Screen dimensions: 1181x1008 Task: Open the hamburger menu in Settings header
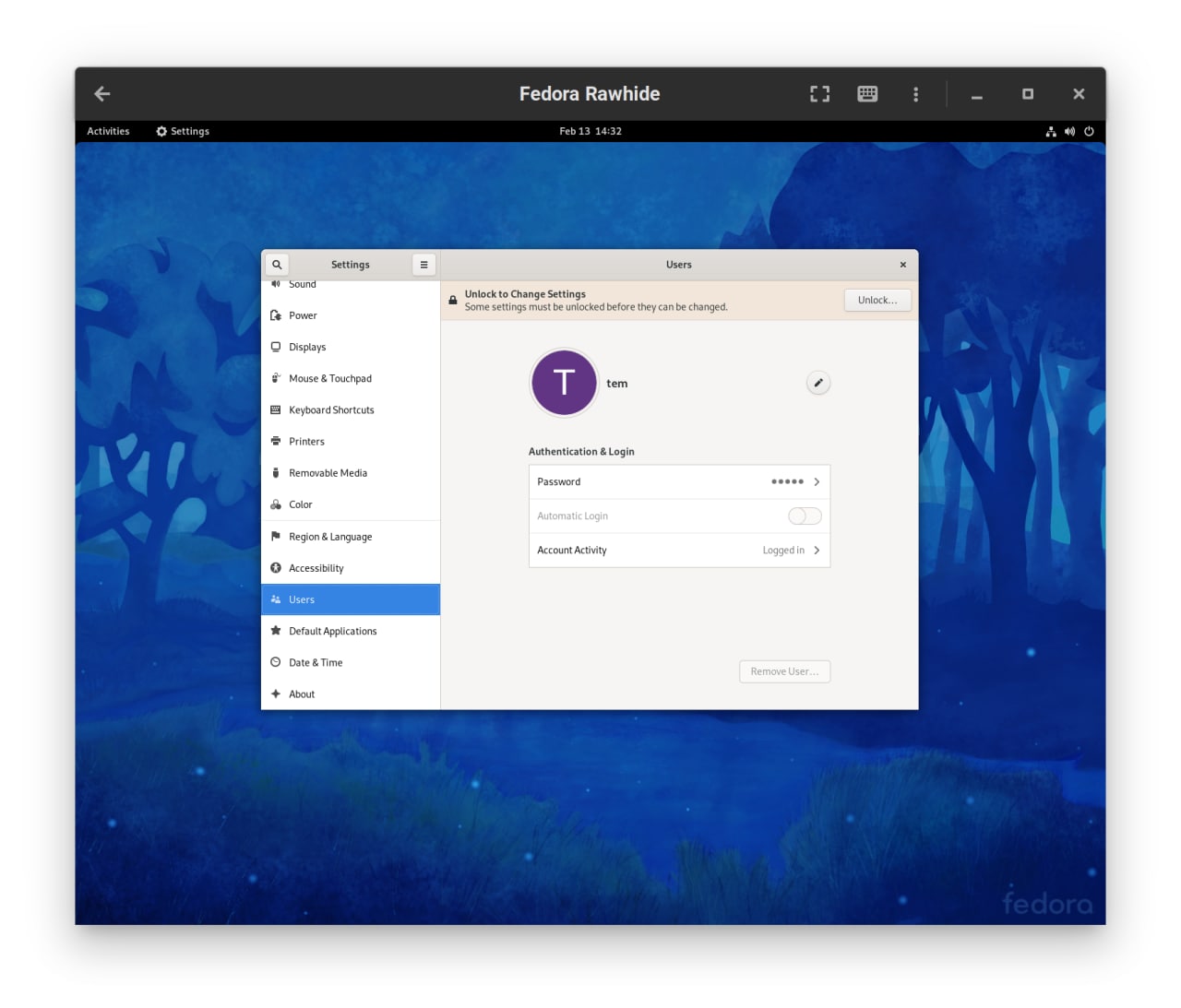tap(423, 265)
